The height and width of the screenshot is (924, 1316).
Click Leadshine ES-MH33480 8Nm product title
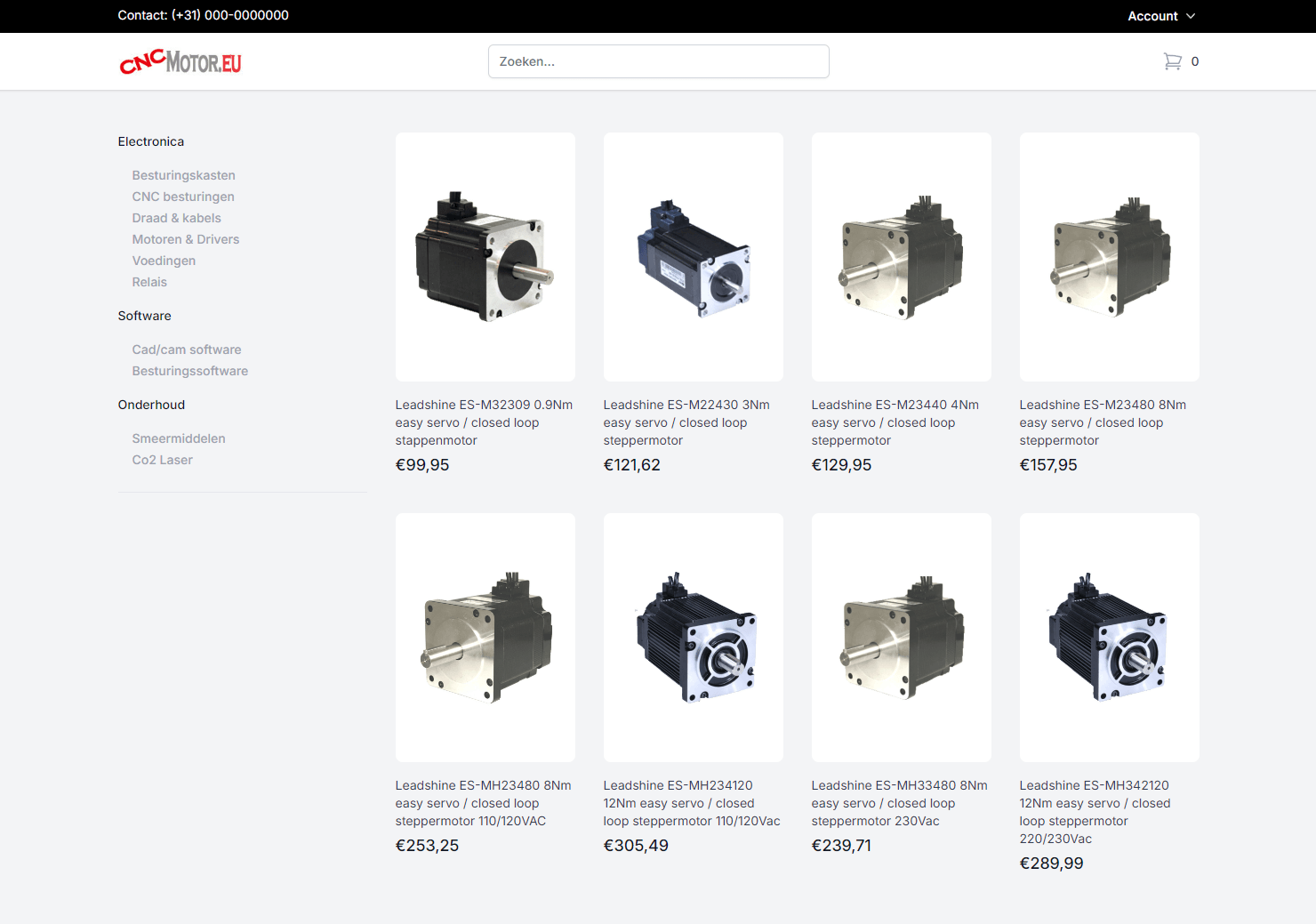coord(900,803)
